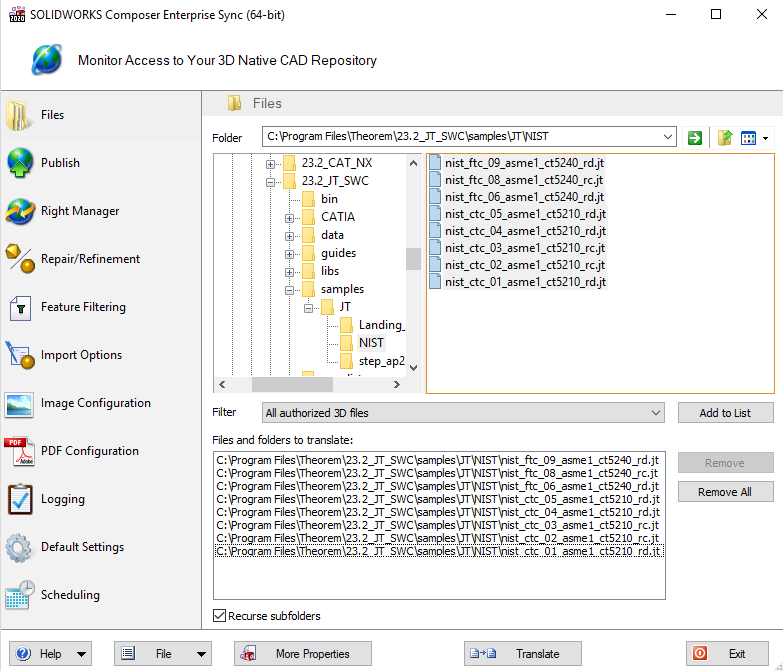Expand the data folder node
The height and width of the screenshot is (671, 783).
click(x=289, y=236)
